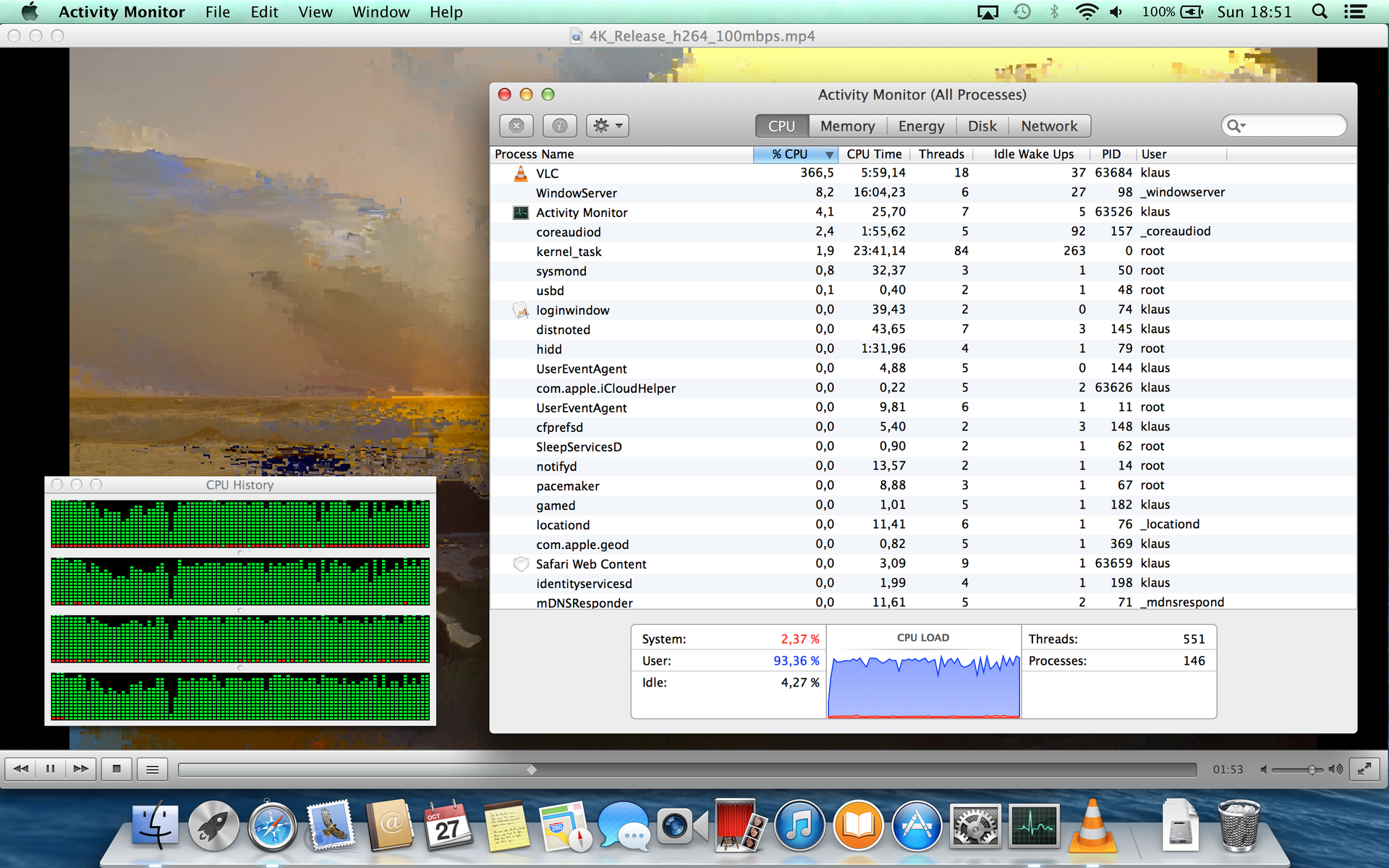Open Messages from the Dock
Viewport: 1389px width, 868px height.
click(624, 825)
